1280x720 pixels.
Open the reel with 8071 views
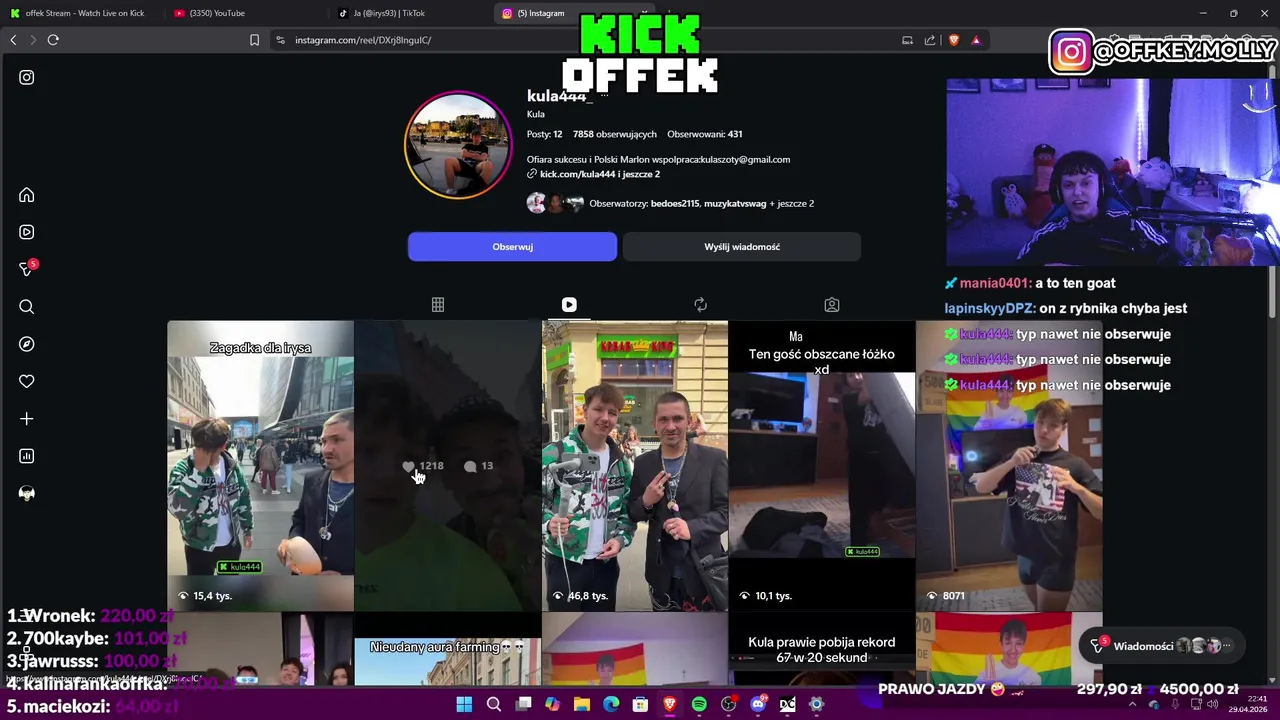click(x=1009, y=466)
